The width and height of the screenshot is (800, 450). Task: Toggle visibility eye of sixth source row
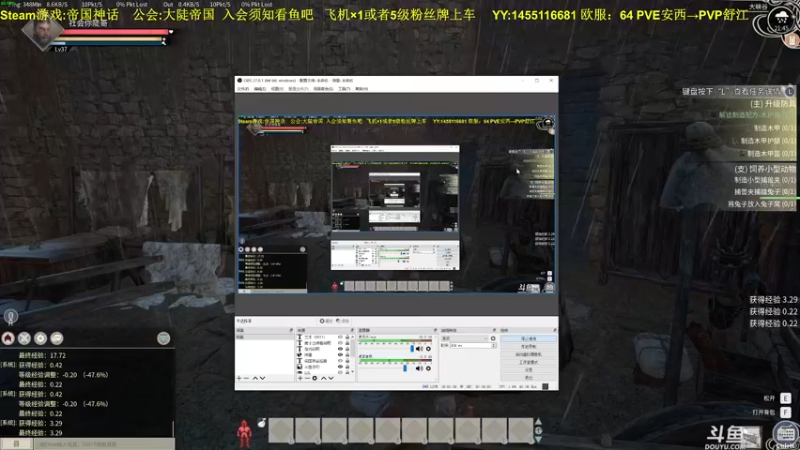tap(340, 367)
